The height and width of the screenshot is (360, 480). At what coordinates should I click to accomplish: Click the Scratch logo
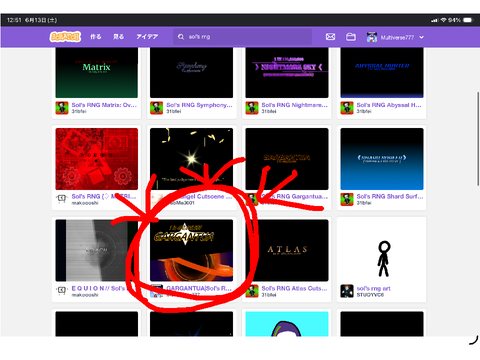point(65,37)
